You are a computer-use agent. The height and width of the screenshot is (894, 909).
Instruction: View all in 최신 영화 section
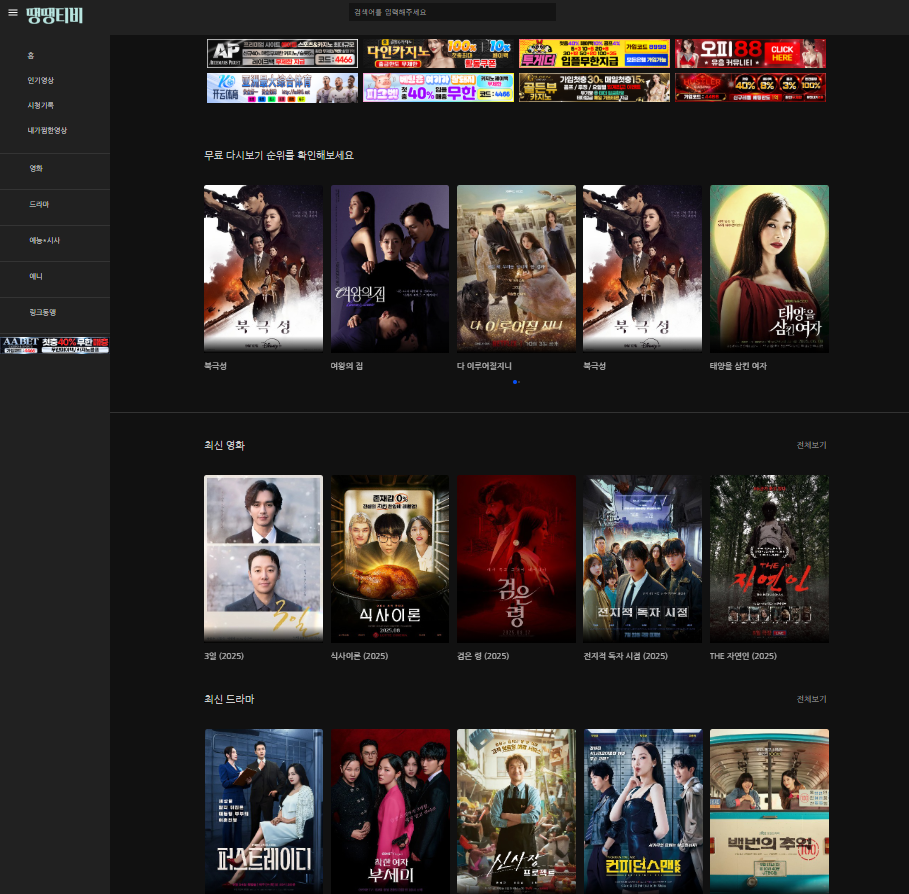(811, 445)
